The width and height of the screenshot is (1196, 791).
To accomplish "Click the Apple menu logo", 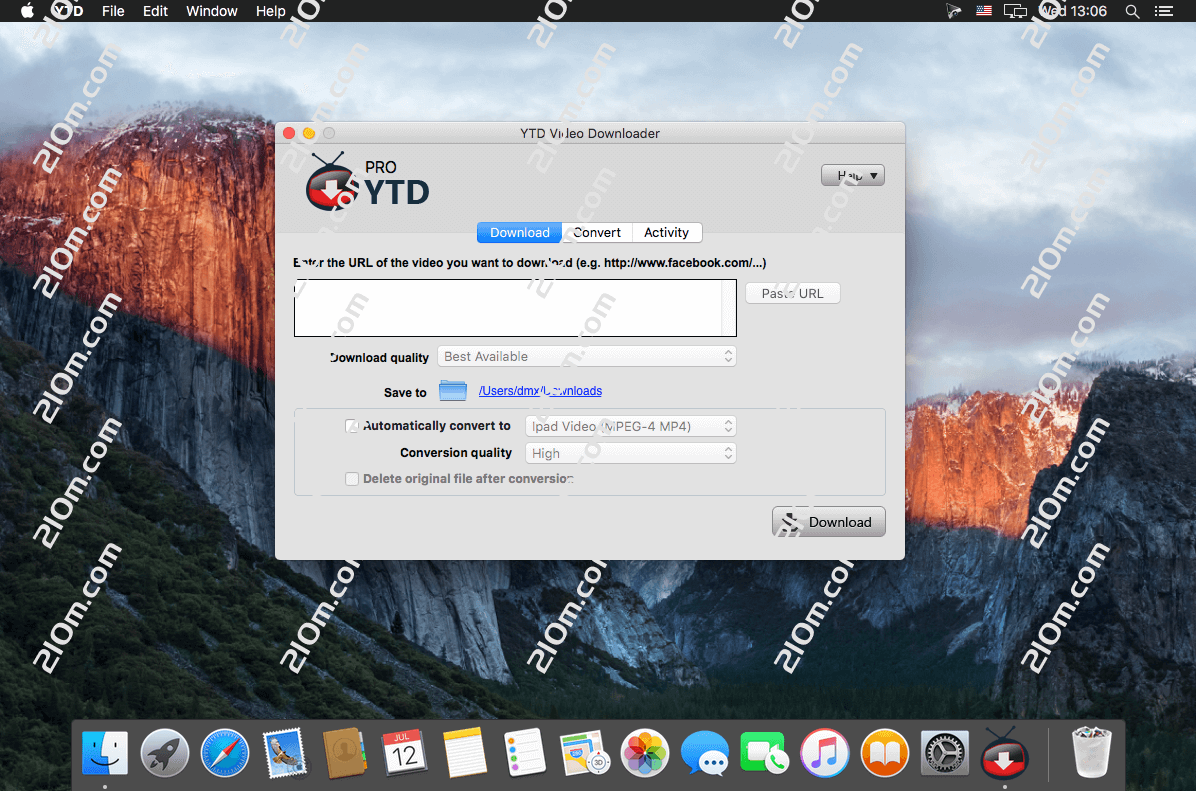I will 27,11.
